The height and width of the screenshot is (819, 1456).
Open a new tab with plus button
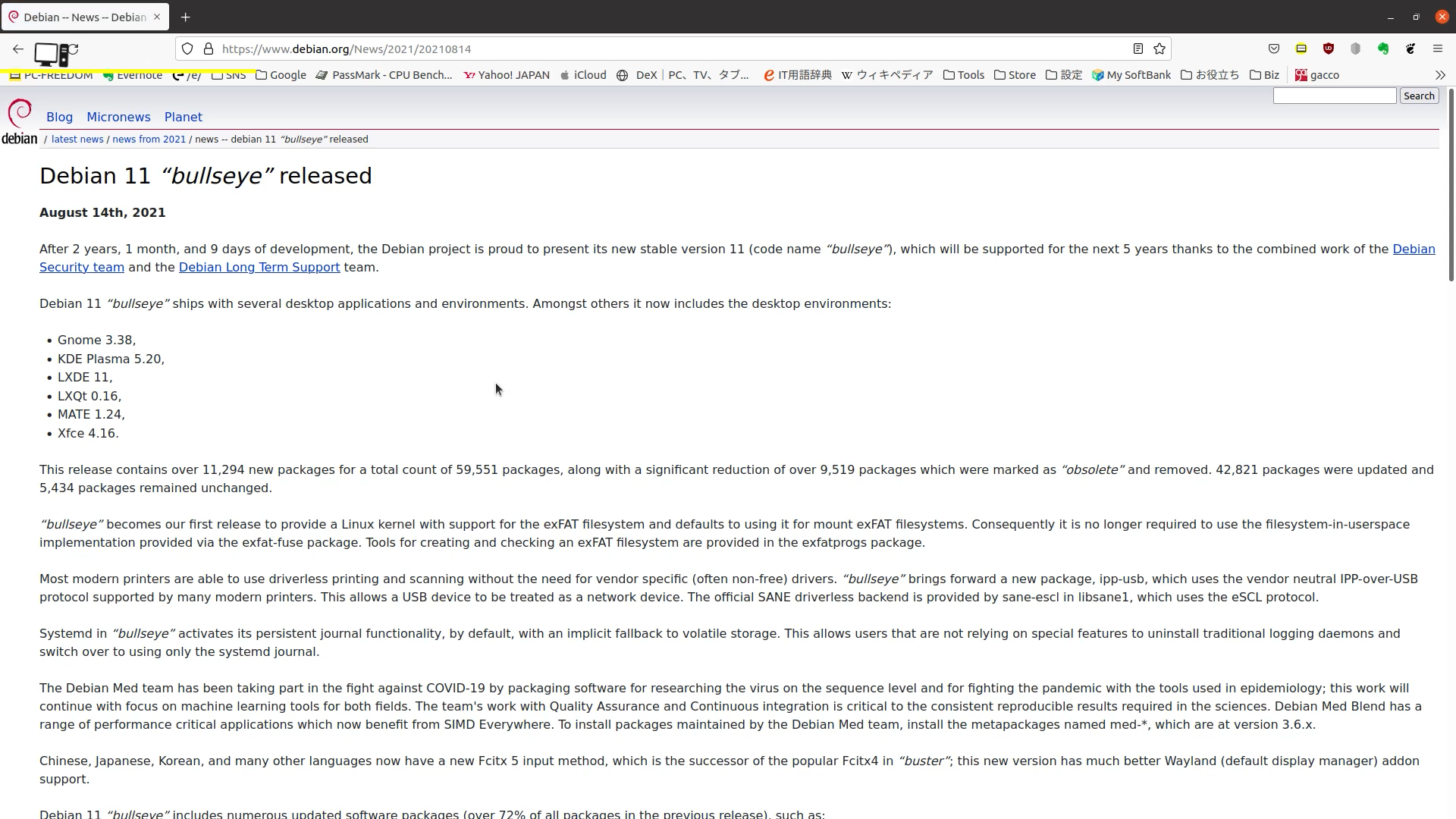pos(186,17)
